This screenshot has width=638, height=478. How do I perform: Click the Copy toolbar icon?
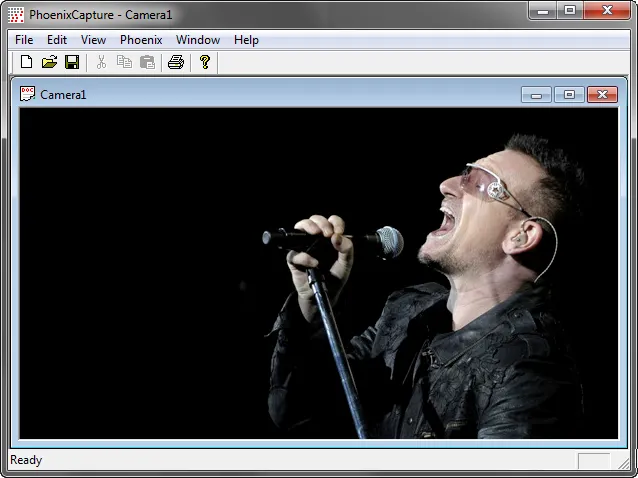(x=124, y=62)
